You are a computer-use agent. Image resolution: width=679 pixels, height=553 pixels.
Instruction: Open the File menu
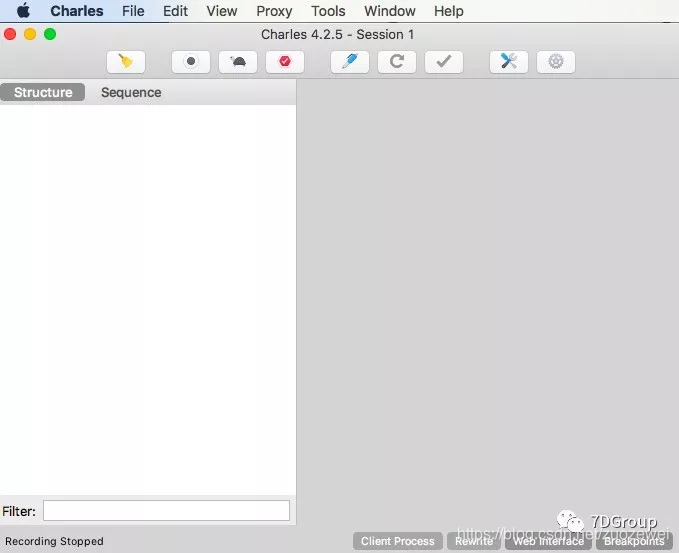click(x=133, y=11)
